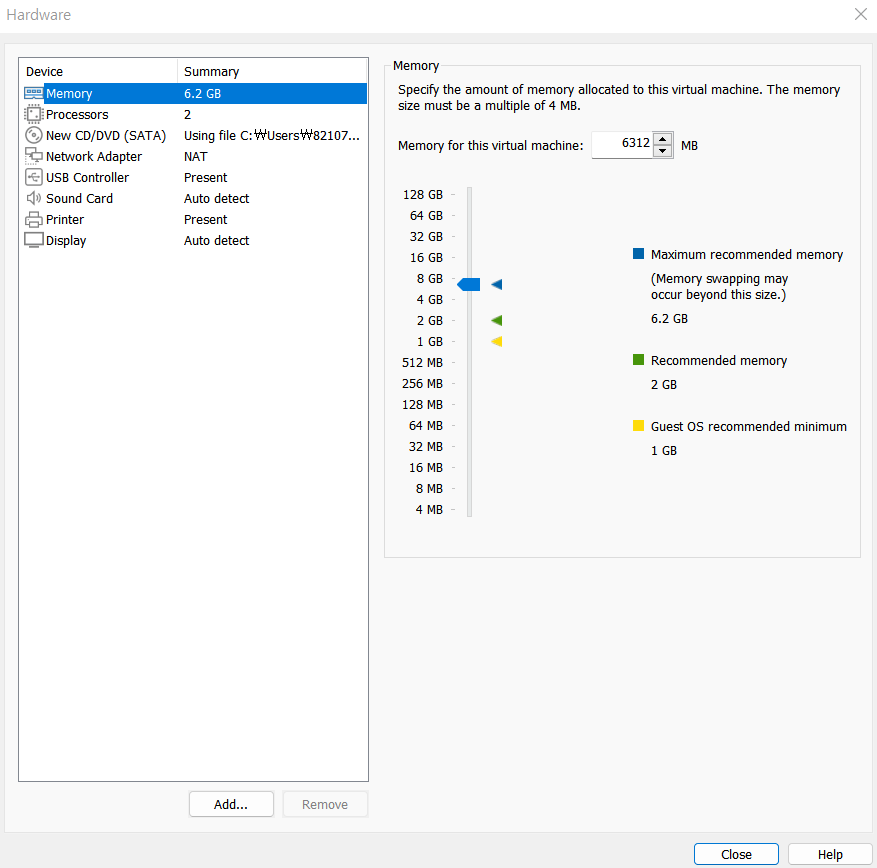Select New CD/DVD (SATA) device label
877x868 pixels.
coord(106,136)
